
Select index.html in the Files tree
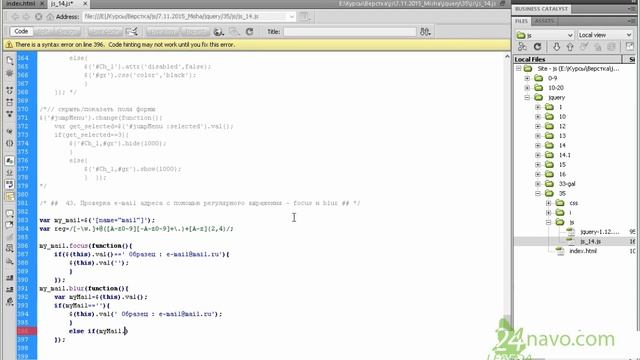[x=583, y=251]
